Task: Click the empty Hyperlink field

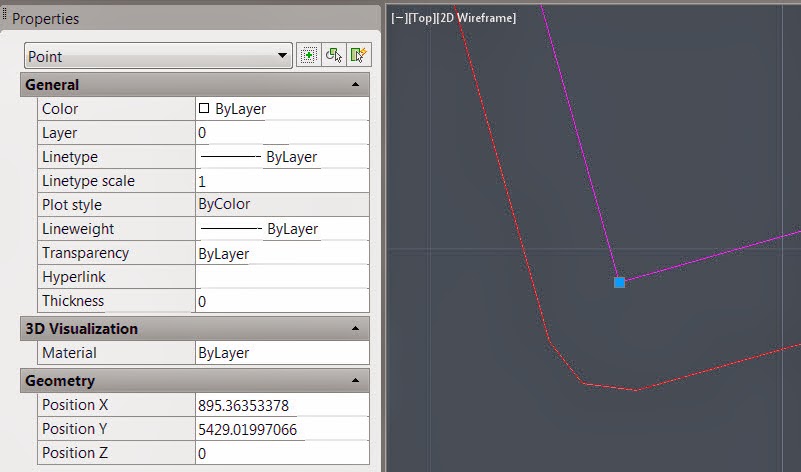Action: click(x=282, y=277)
